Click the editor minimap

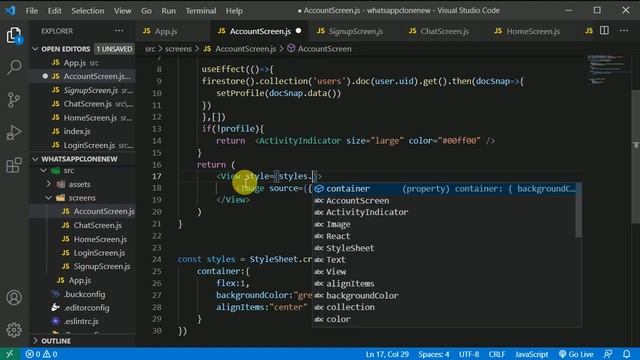(x=607, y=69)
